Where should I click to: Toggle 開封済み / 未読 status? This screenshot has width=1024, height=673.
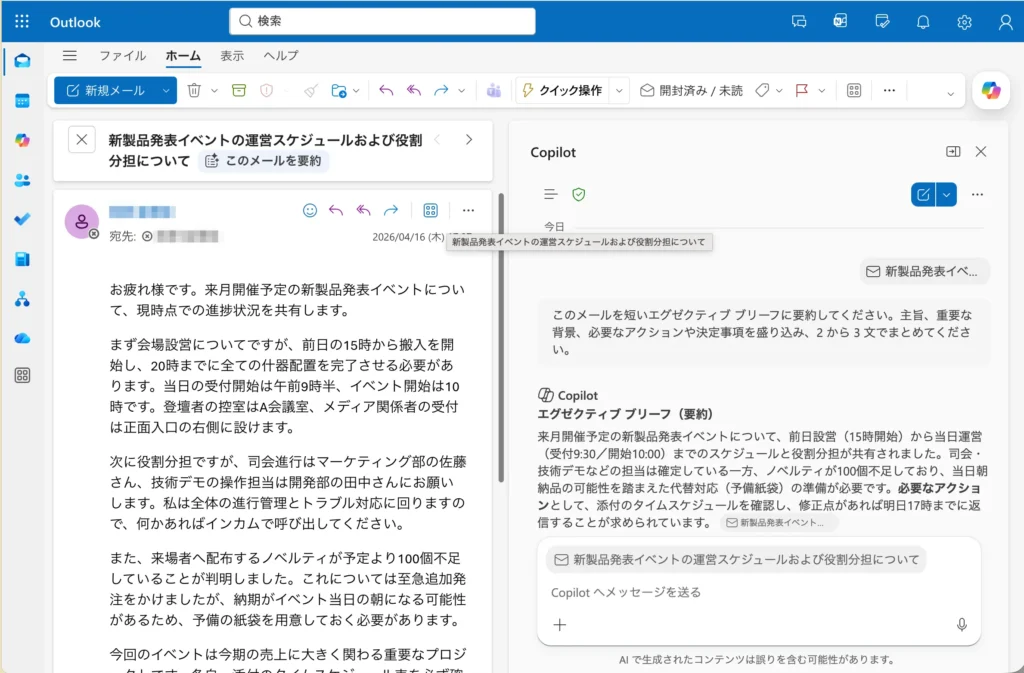click(692, 90)
